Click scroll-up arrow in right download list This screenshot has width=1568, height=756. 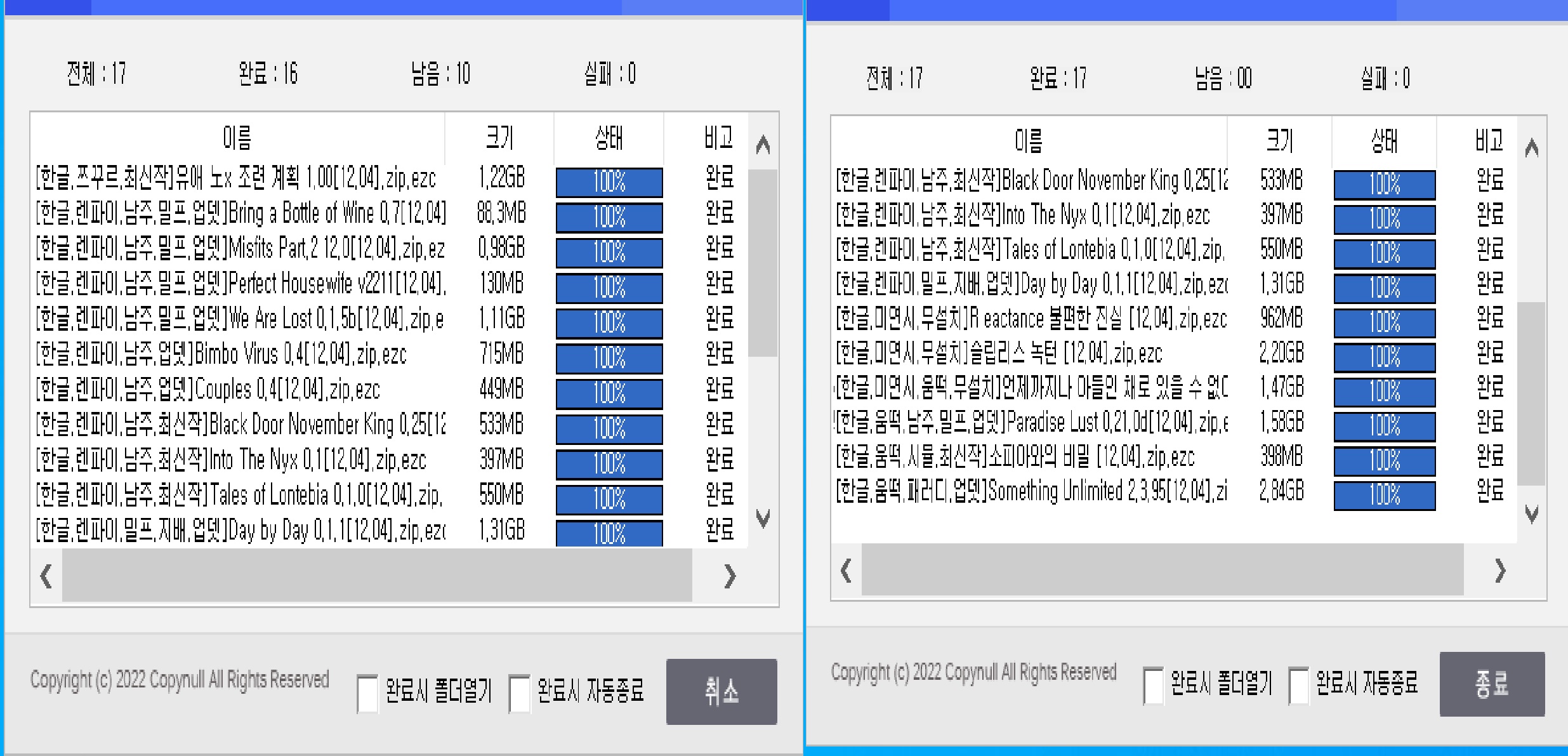click(1531, 149)
